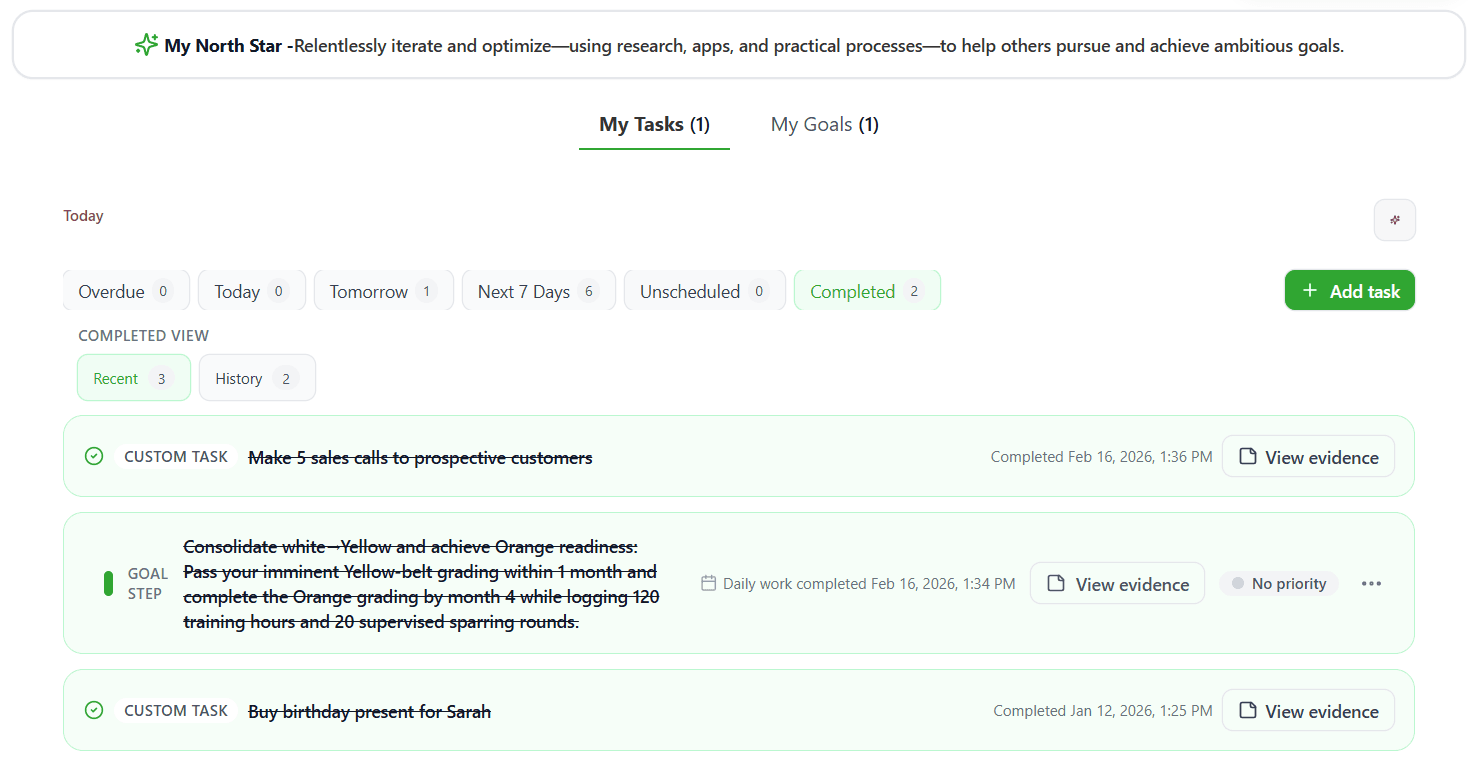Toggle the 'No priority' badge on goal step
The width and height of the screenshot is (1481, 777).
(x=1278, y=583)
